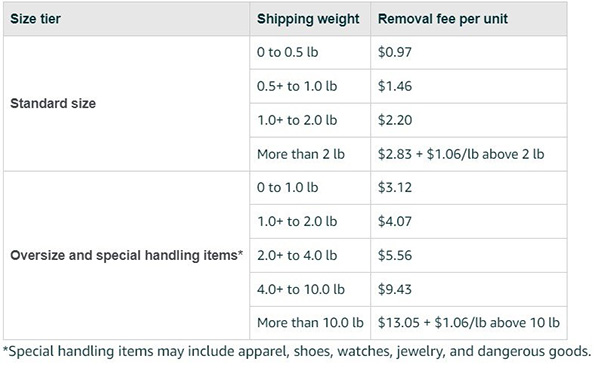The image size is (600, 371).
Task: Click the $1.46 fee cell
Action: [x=469, y=86]
